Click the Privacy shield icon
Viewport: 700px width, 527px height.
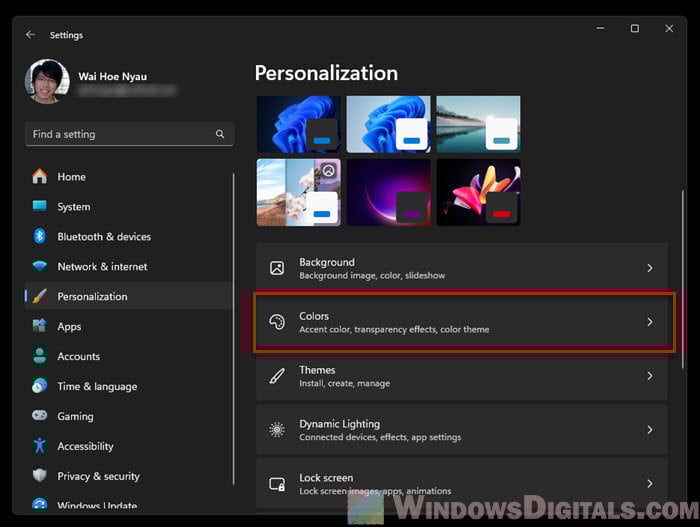pos(40,475)
